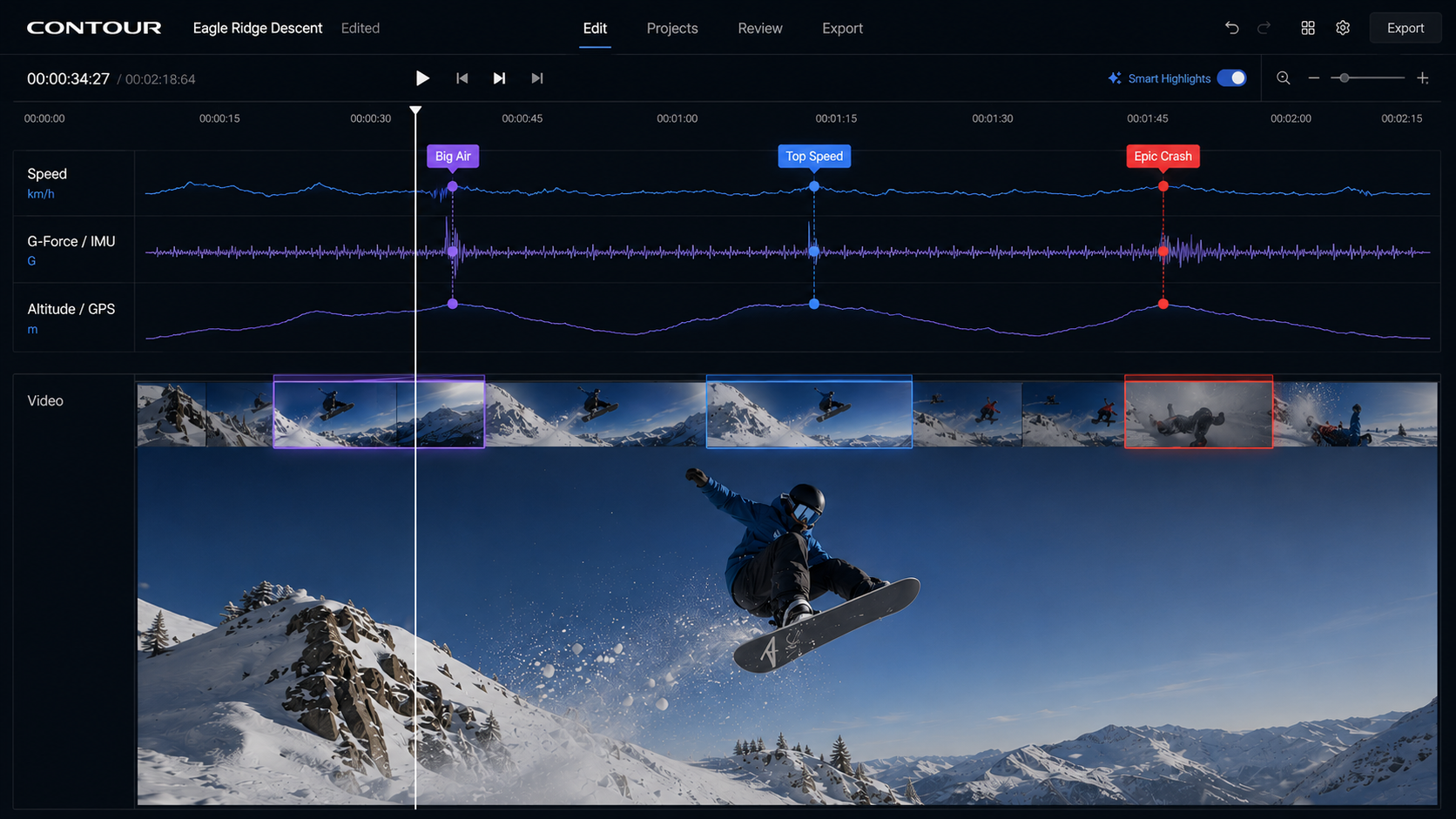Screen dimensions: 1456x819
Task: Click the total duration 00:02:18:64
Action: tap(160, 79)
